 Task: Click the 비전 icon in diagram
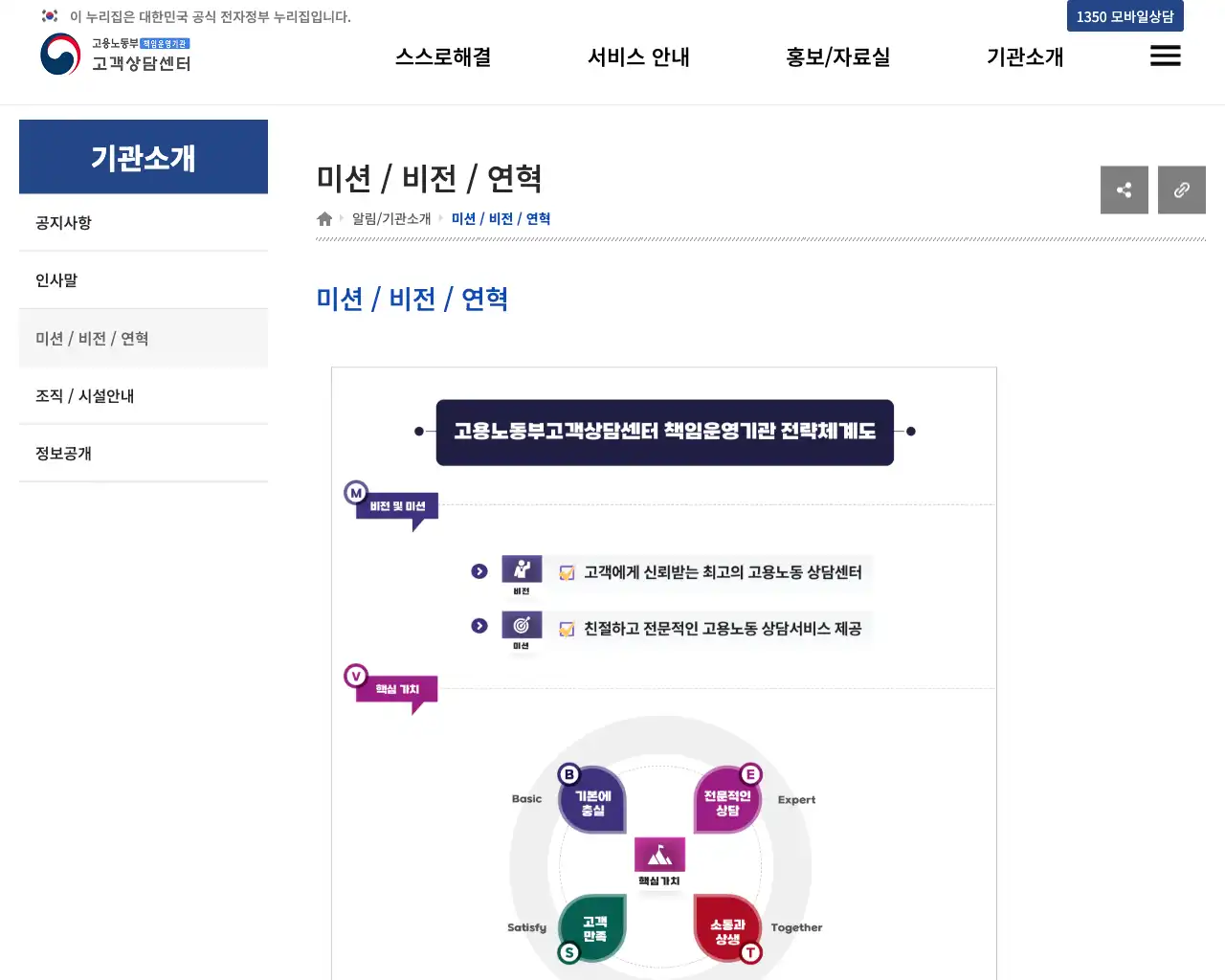click(522, 569)
